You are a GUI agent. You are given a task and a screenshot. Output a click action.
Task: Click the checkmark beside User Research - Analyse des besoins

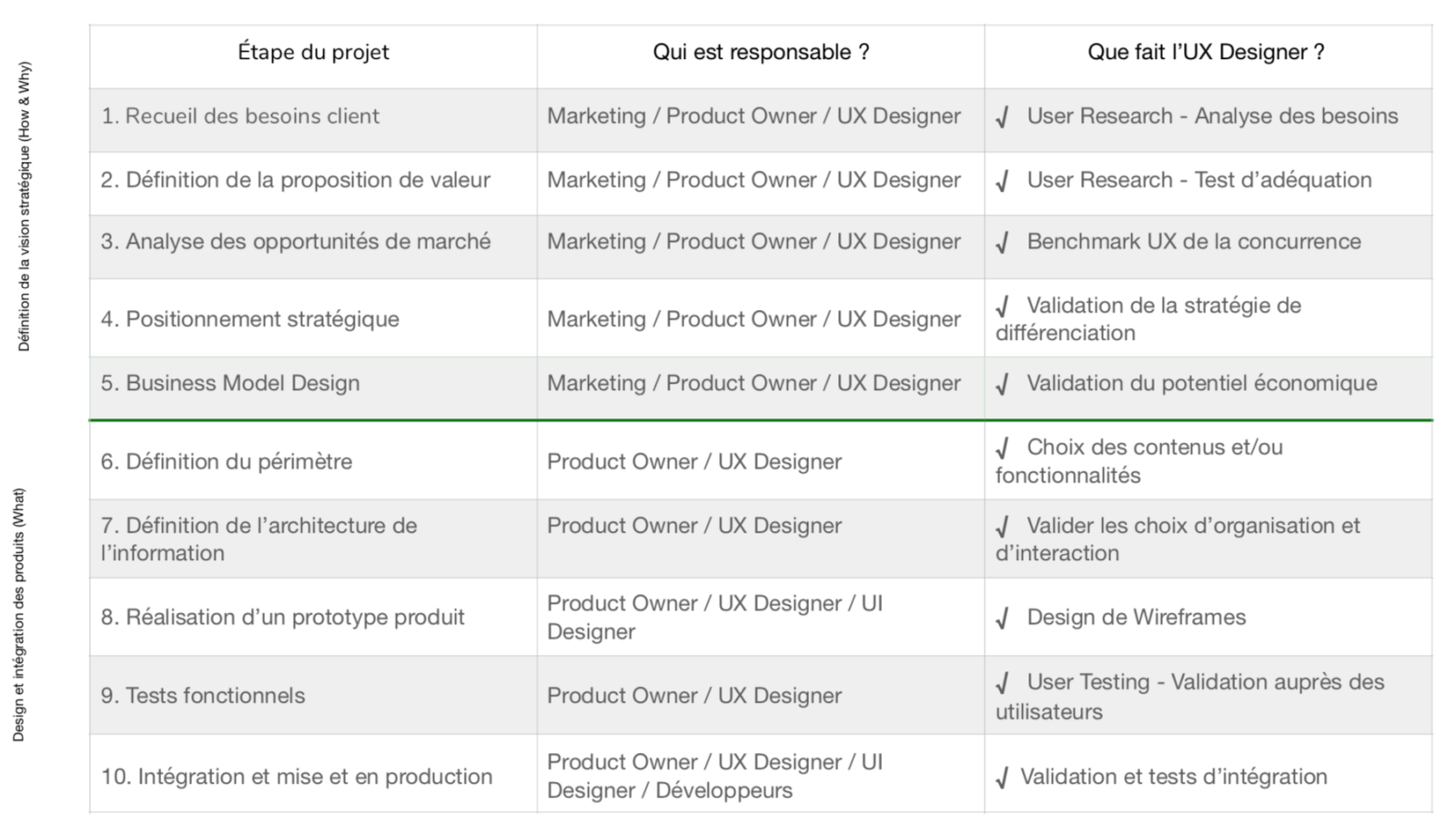tap(1003, 118)
